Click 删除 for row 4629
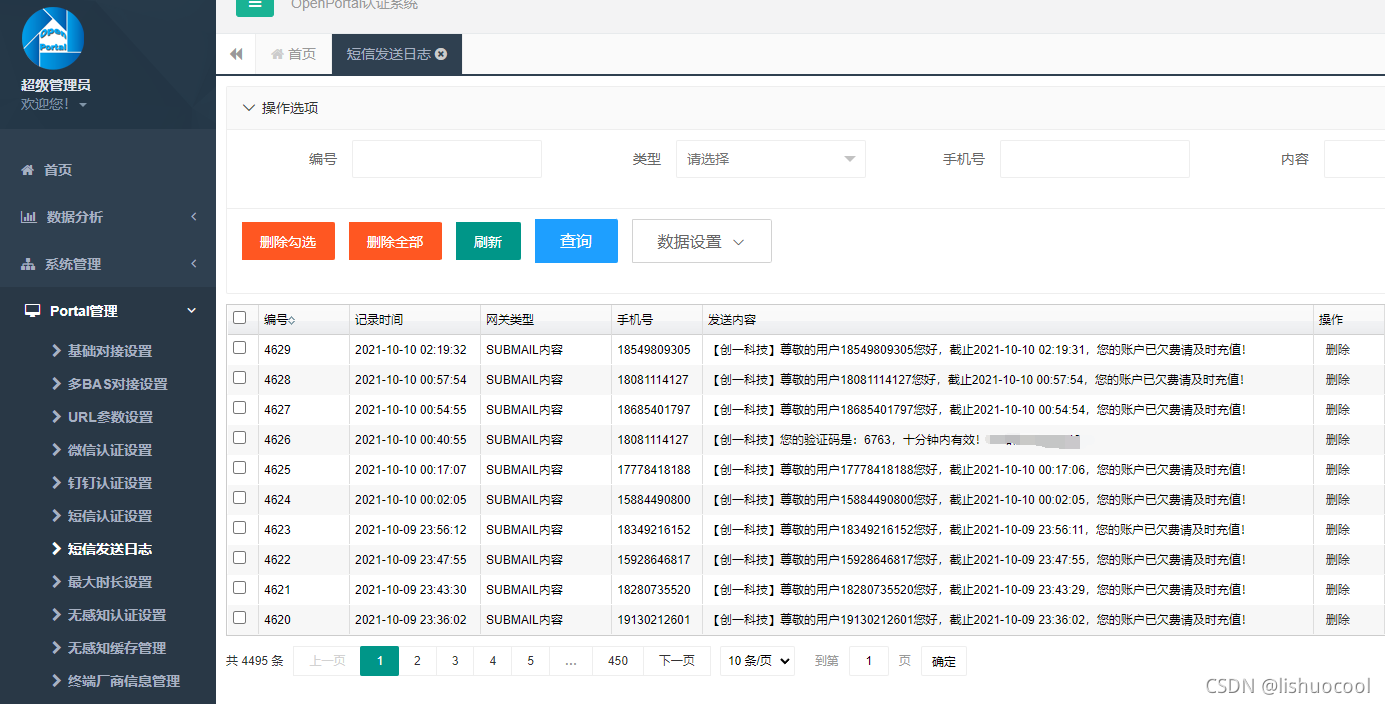Image resolution: width=1385 pixels, height=704 pixels. pos(1337,350)
